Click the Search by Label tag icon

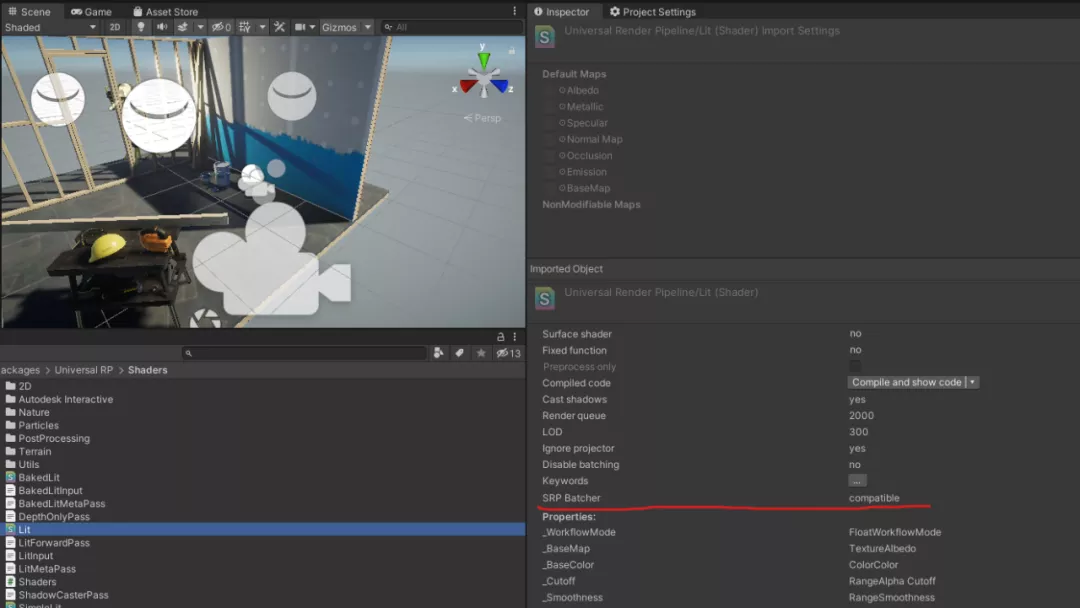[459, 353]
